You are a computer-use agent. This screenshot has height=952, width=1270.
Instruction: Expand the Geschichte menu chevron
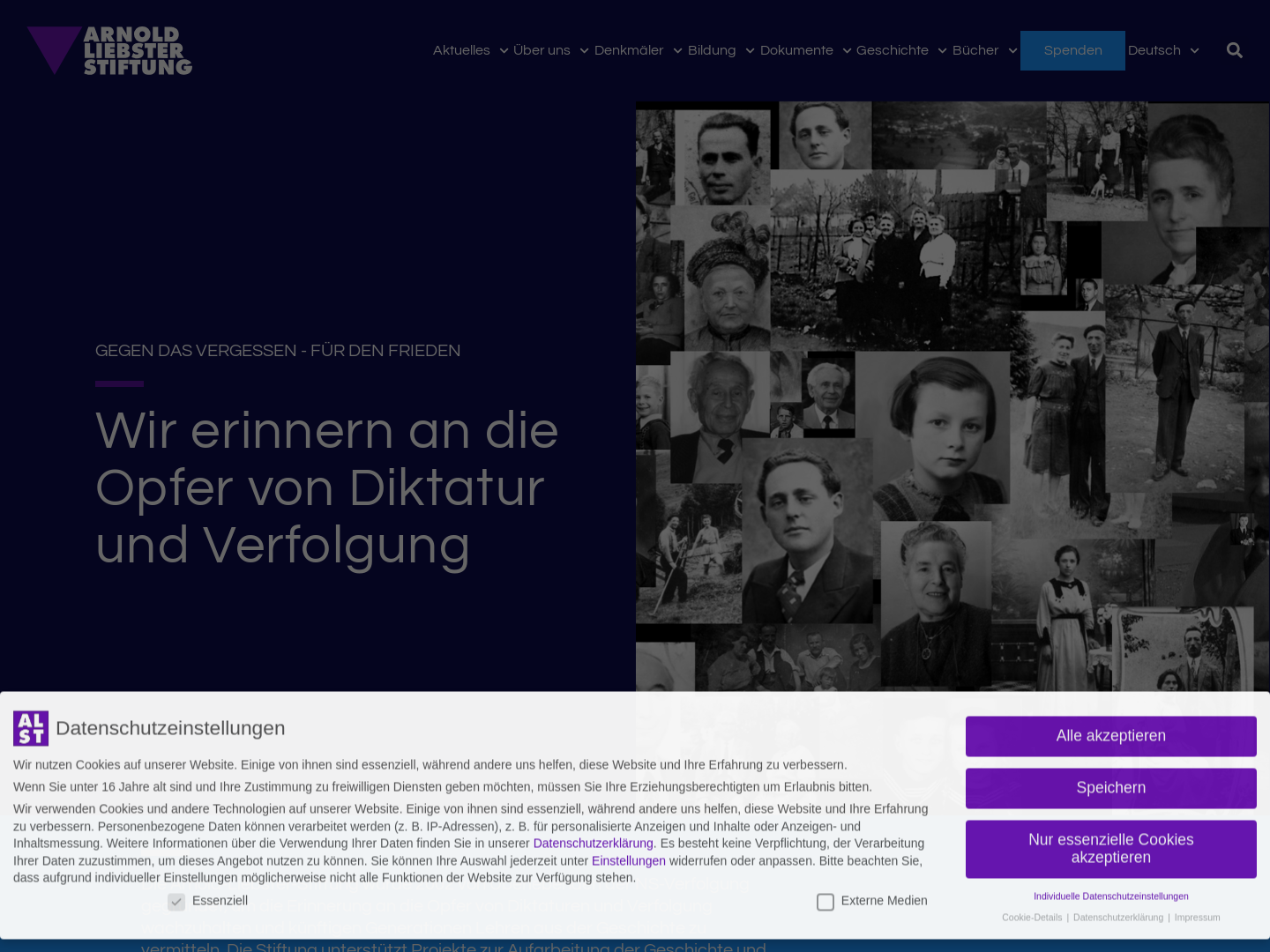click(x=942, y=51)
